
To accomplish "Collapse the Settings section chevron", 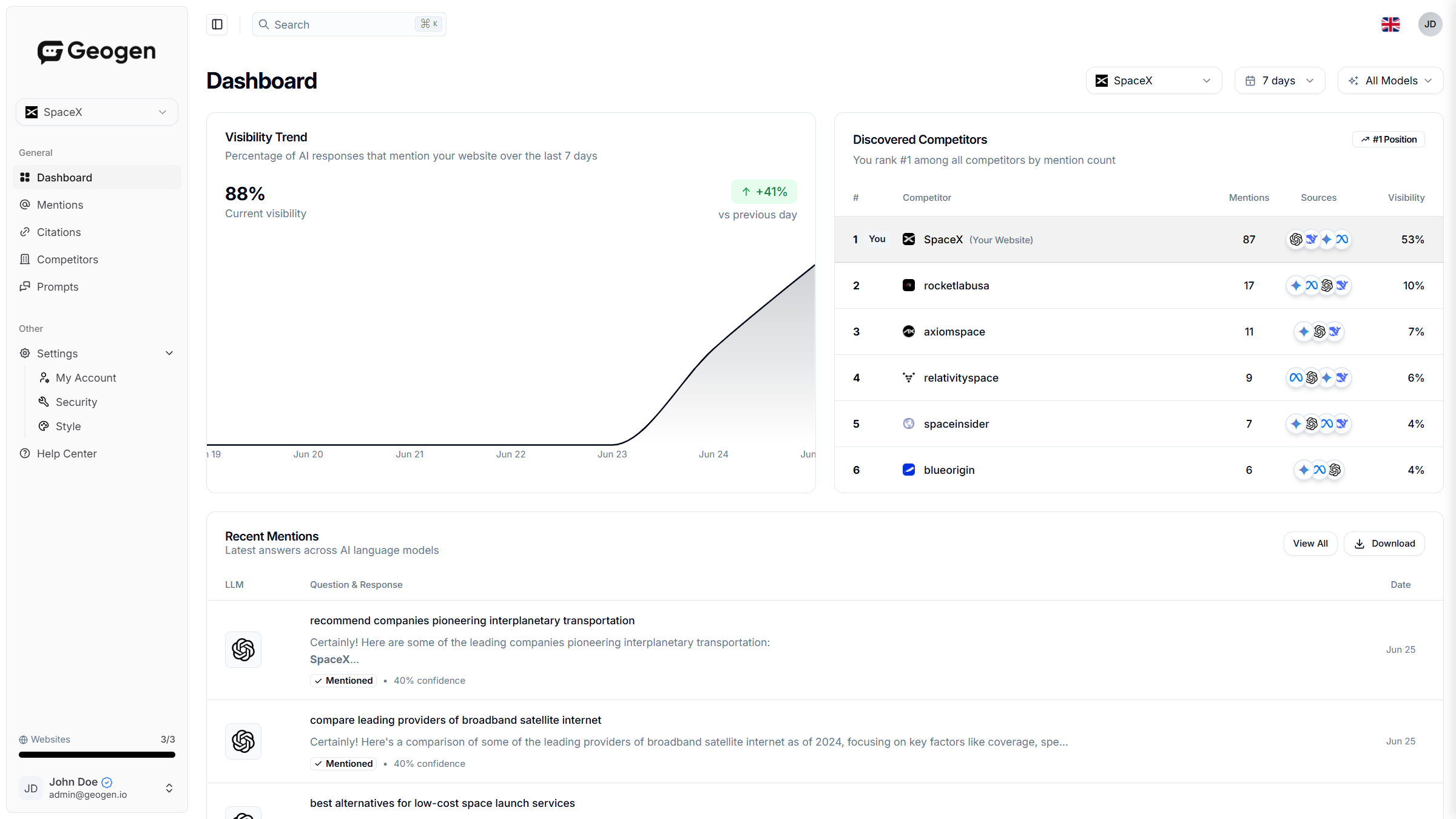I will click(x=169, y=353).
